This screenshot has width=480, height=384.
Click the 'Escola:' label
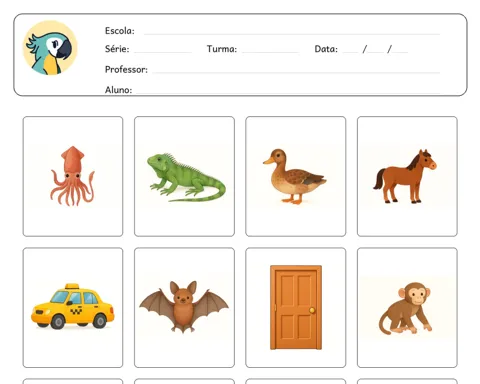120,31
